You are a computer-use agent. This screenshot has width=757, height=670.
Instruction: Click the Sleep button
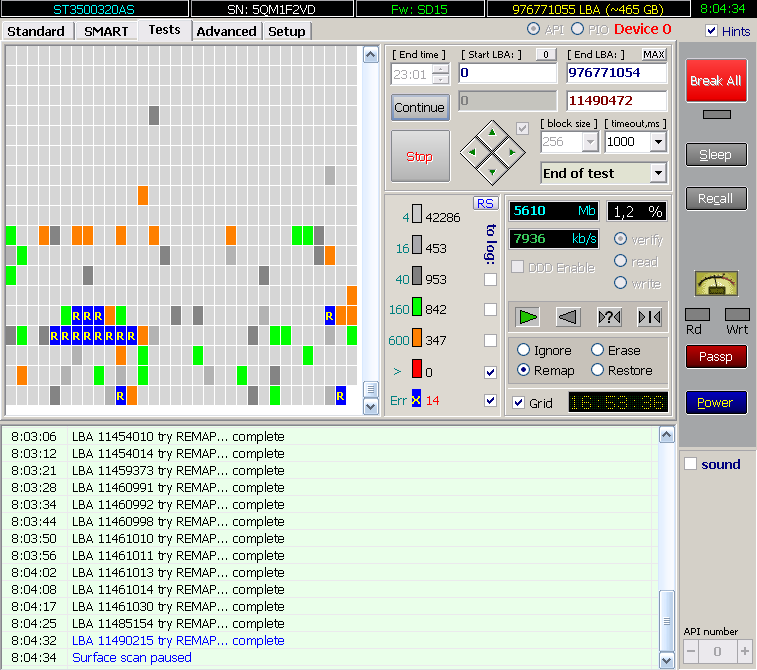pyautogui.click(x=716, y=155)
